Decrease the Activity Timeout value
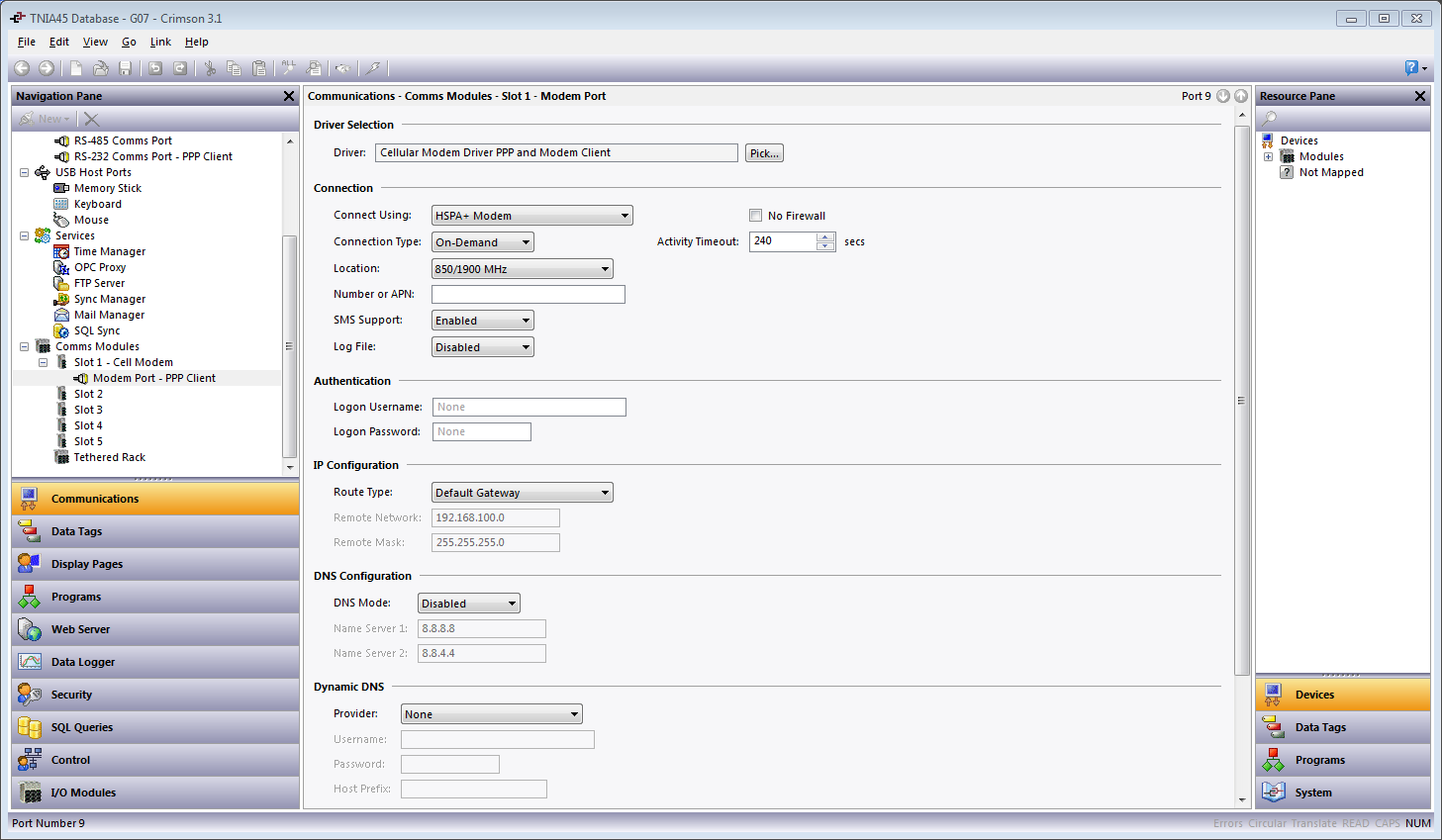 [x=826, y=246]
